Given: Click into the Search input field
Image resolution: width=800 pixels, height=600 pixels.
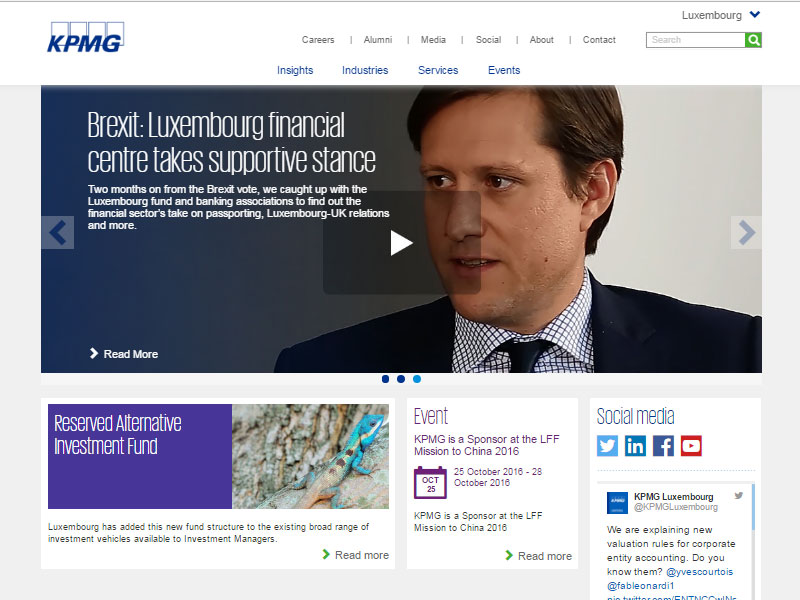Looking at the screenshot, I should [695, 40].
